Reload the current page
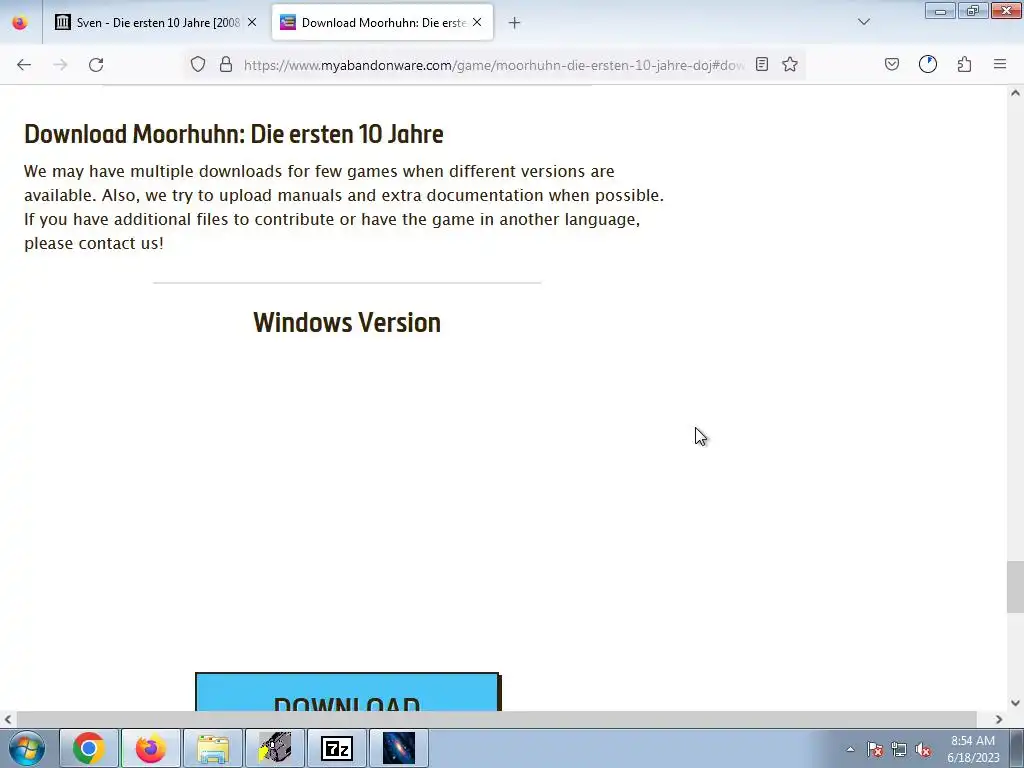Image resolution: width=1024 pixels, height=768 pixels. 96,64
